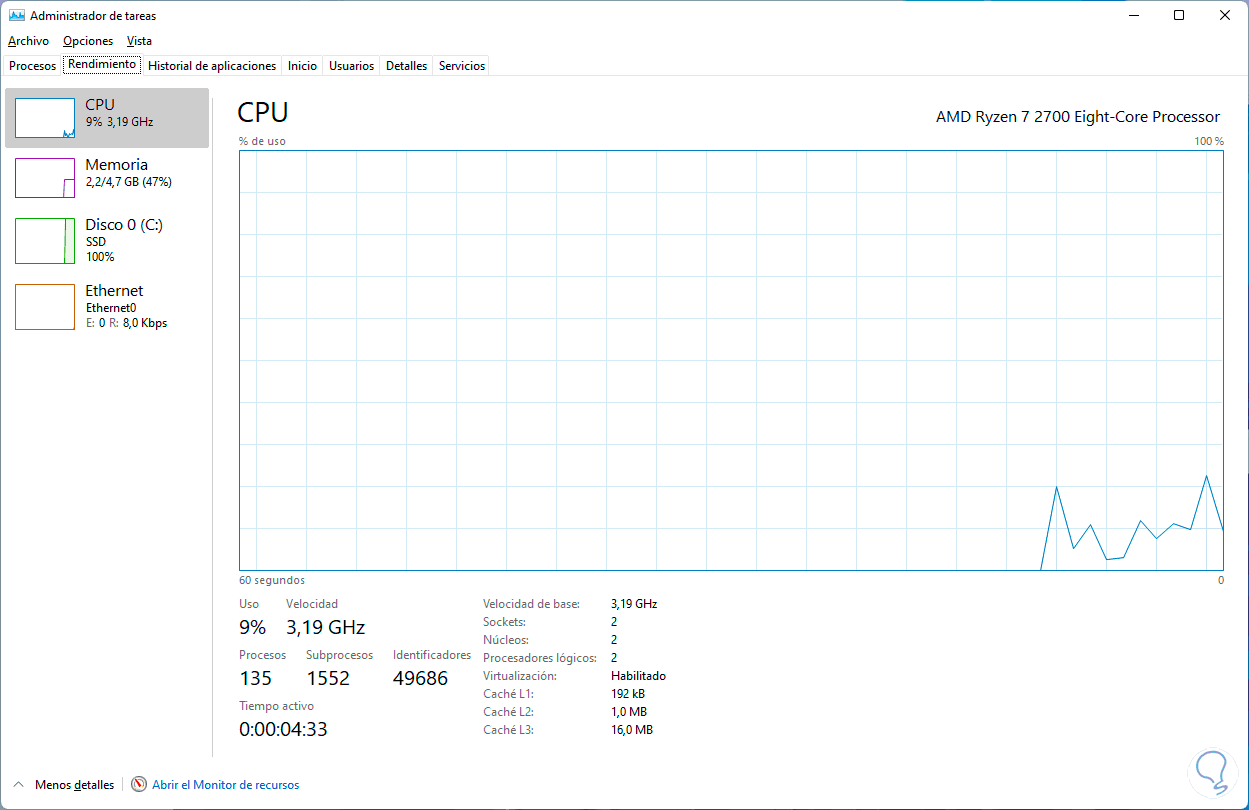
Task: Click the Procesadores lógicos label
Action: click(x=540, y=658)
